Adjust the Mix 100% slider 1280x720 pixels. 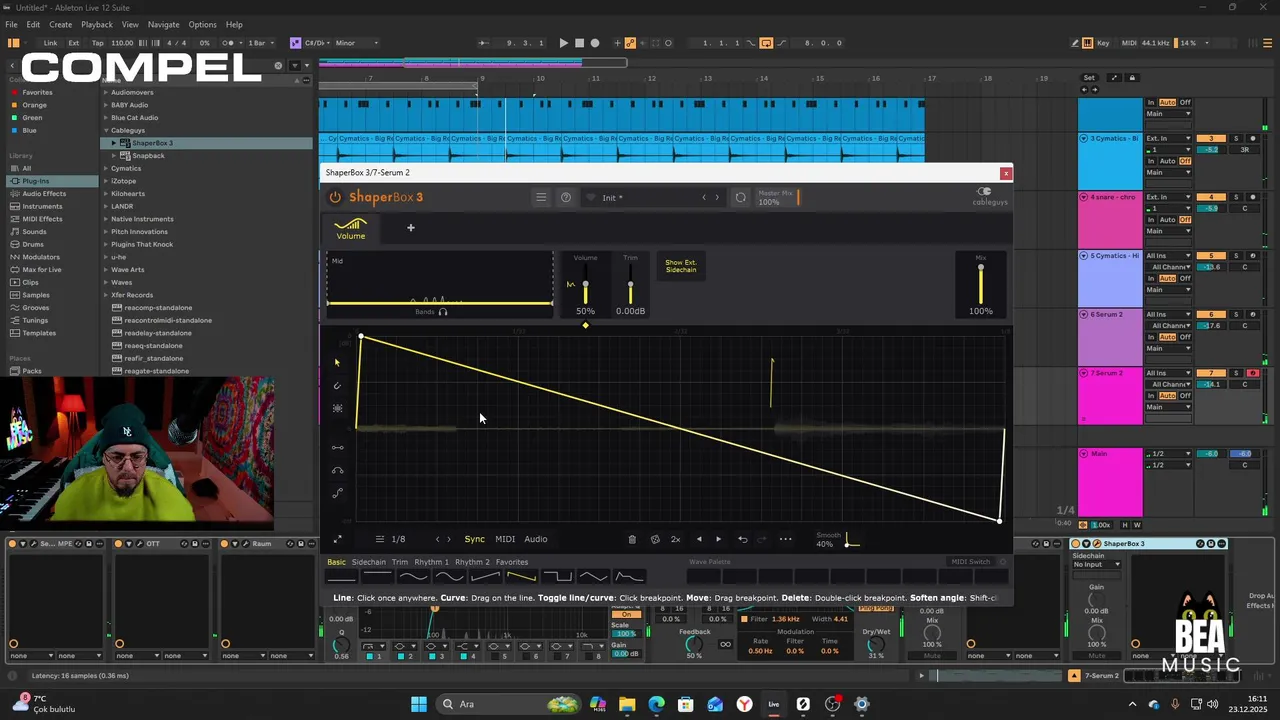pyautogui.click(x=981, y=284)
